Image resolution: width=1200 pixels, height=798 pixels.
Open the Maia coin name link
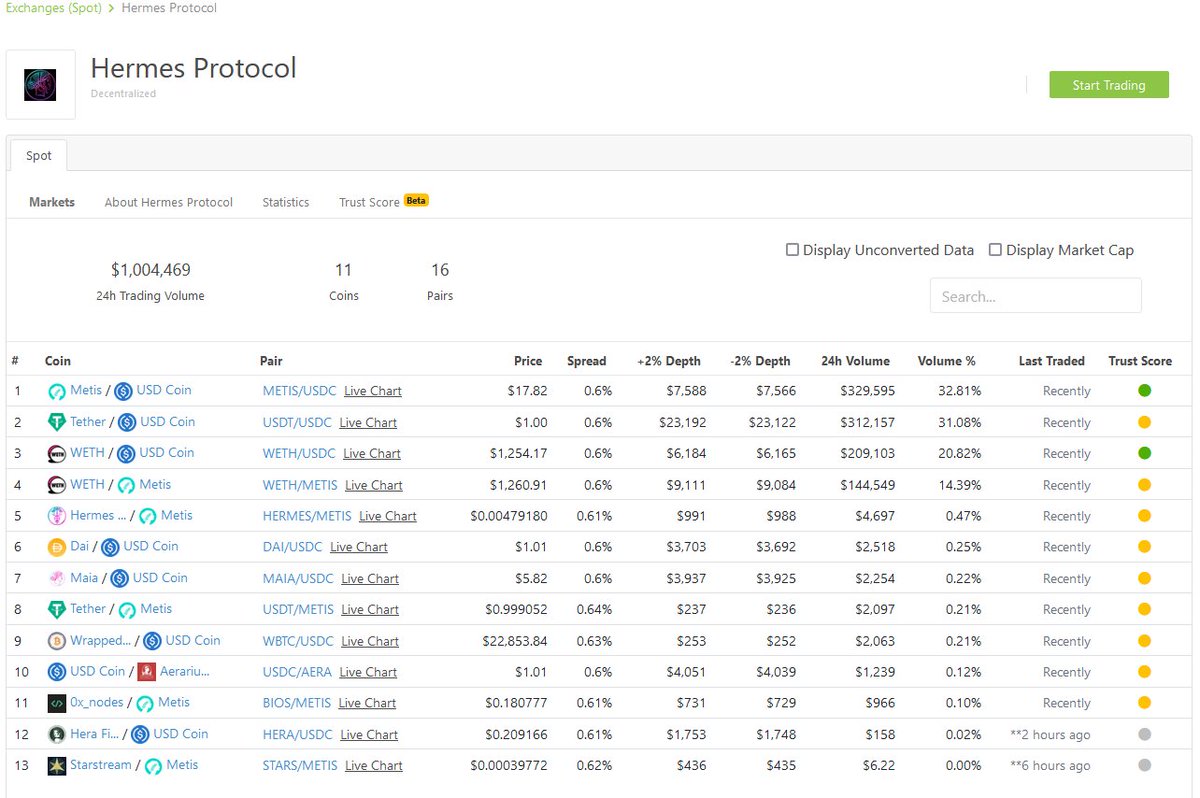pyautogui.click(x=84, y=577)
